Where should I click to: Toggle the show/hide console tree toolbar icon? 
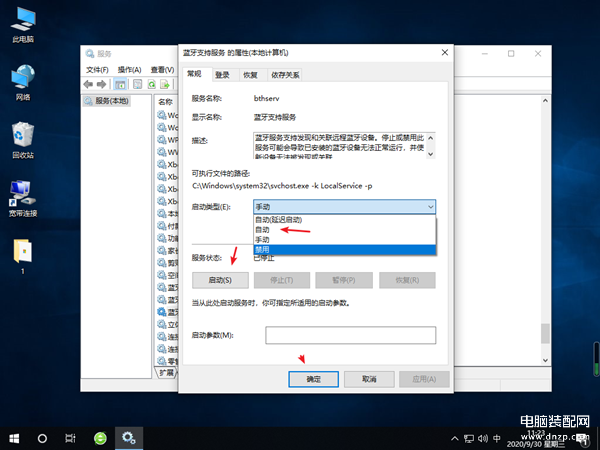[120, 84]
